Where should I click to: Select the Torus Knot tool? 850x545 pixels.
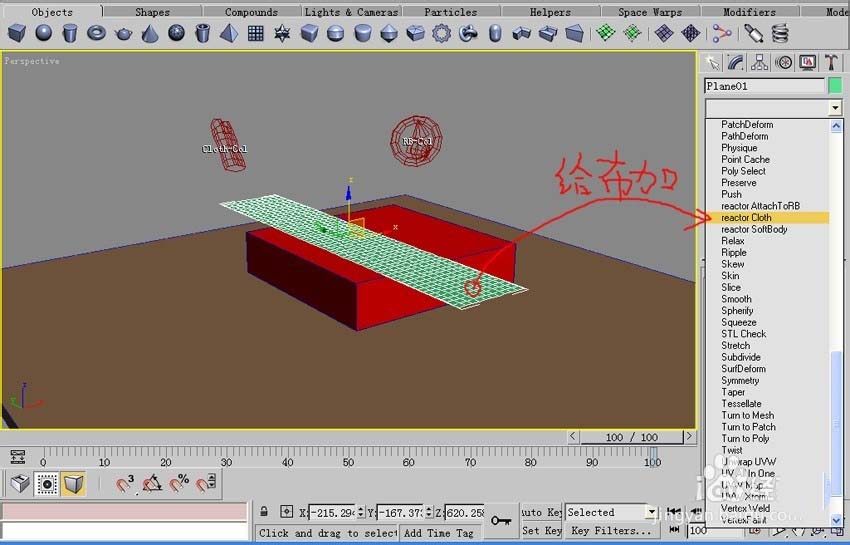tap(468, 34)
